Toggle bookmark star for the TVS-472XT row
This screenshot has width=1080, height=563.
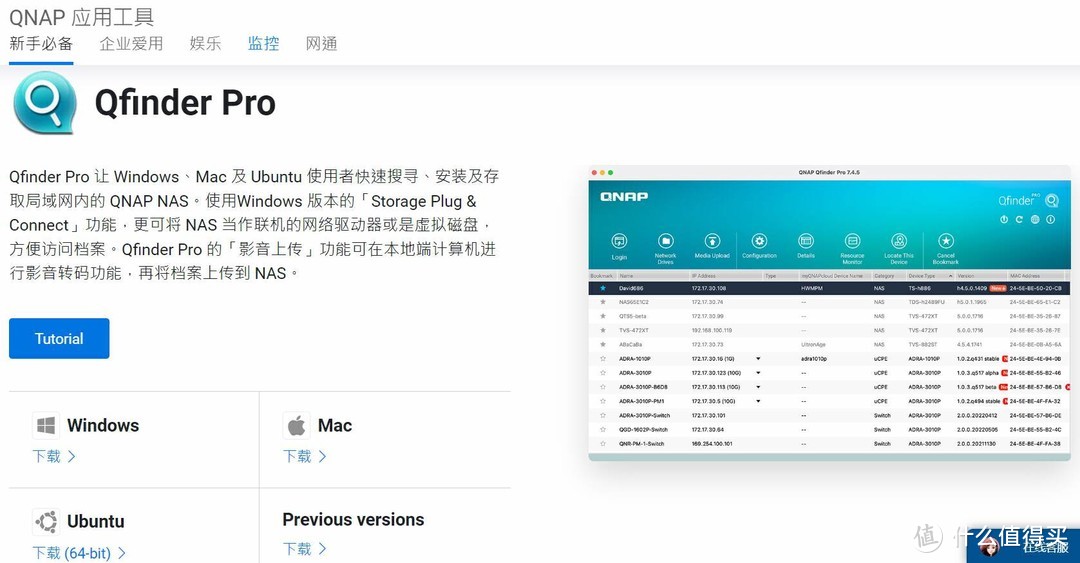click(x=603, y=330)
